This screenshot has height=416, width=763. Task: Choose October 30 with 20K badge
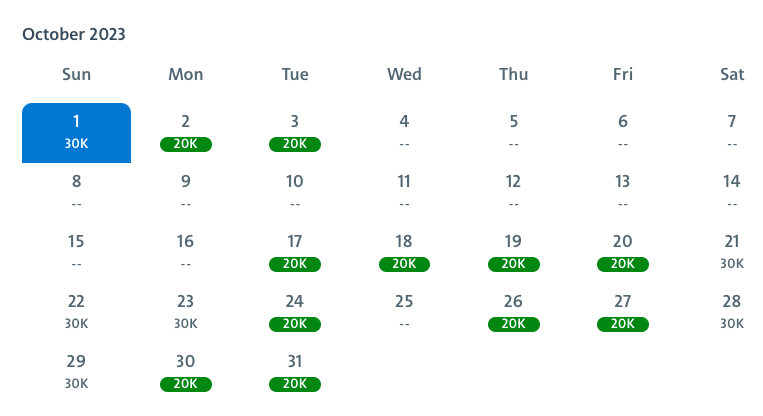tap(185, 372)
